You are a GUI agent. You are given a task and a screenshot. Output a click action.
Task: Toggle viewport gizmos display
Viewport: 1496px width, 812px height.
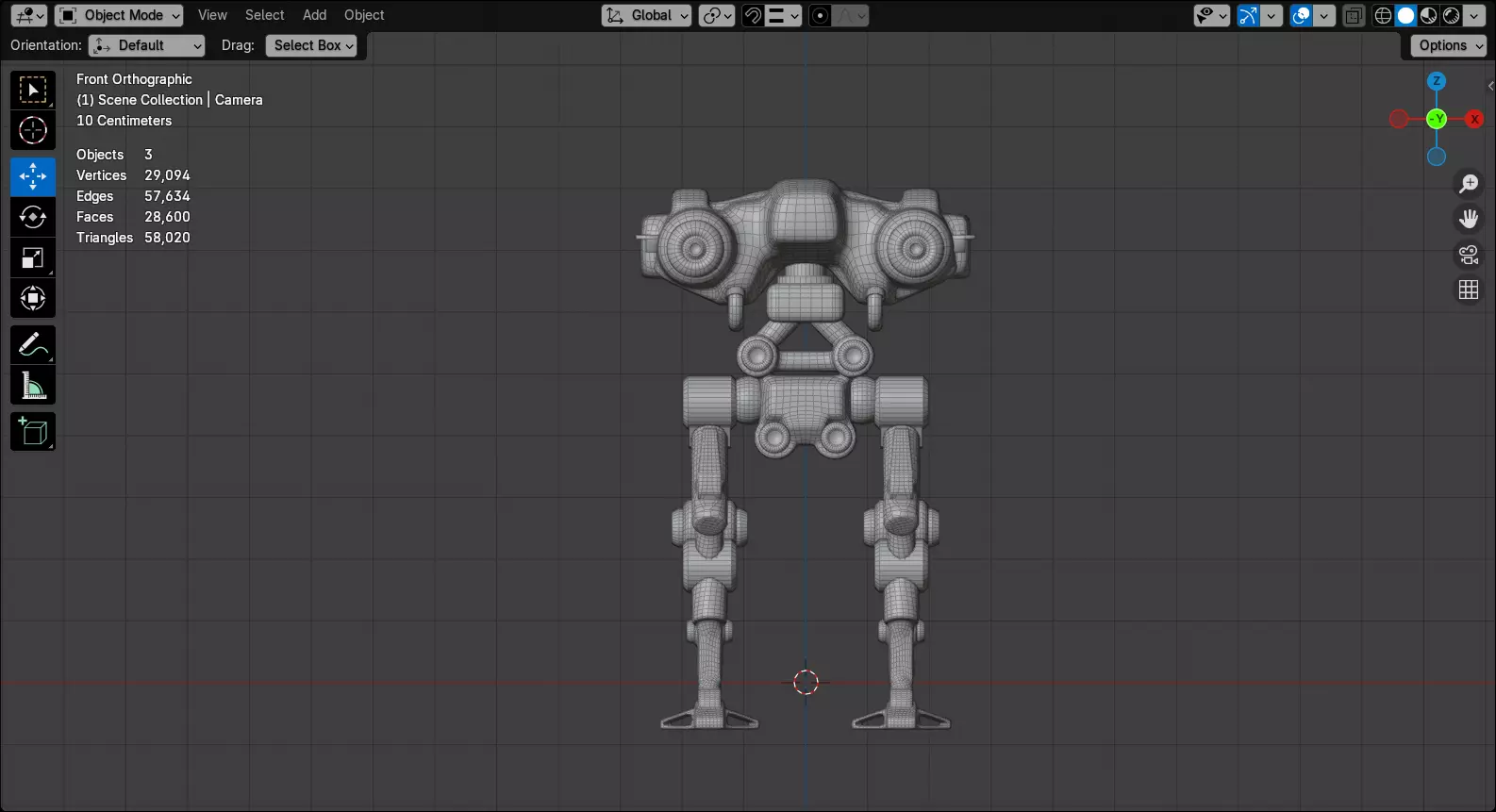point(1248,15)
